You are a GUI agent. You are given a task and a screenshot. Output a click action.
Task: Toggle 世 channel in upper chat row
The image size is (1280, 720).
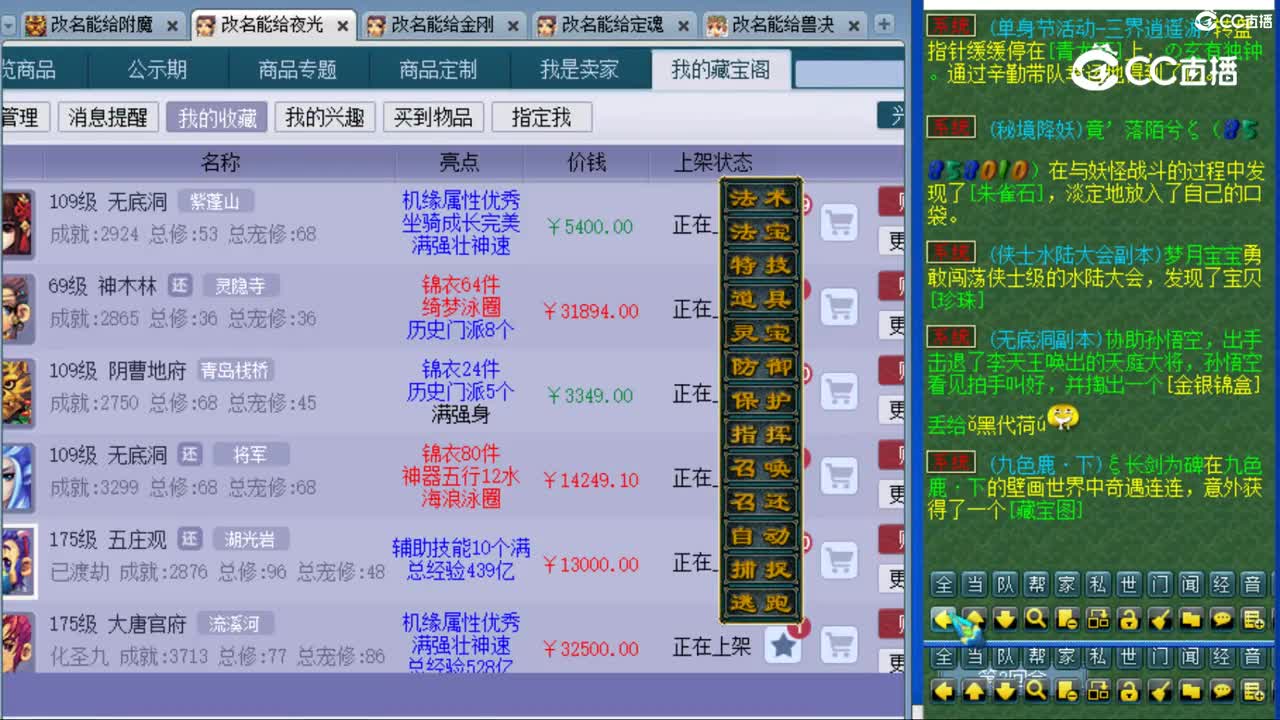(1129, 584)
